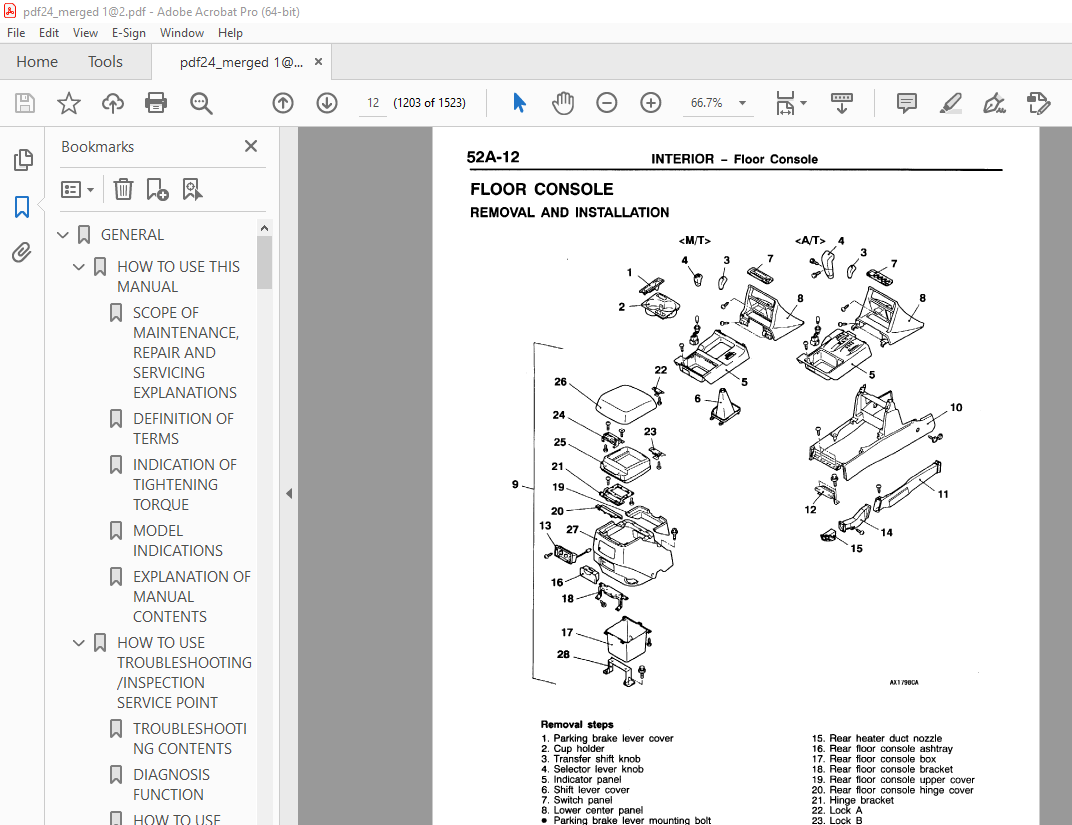Open the Help menu

(x=230, y=33)
